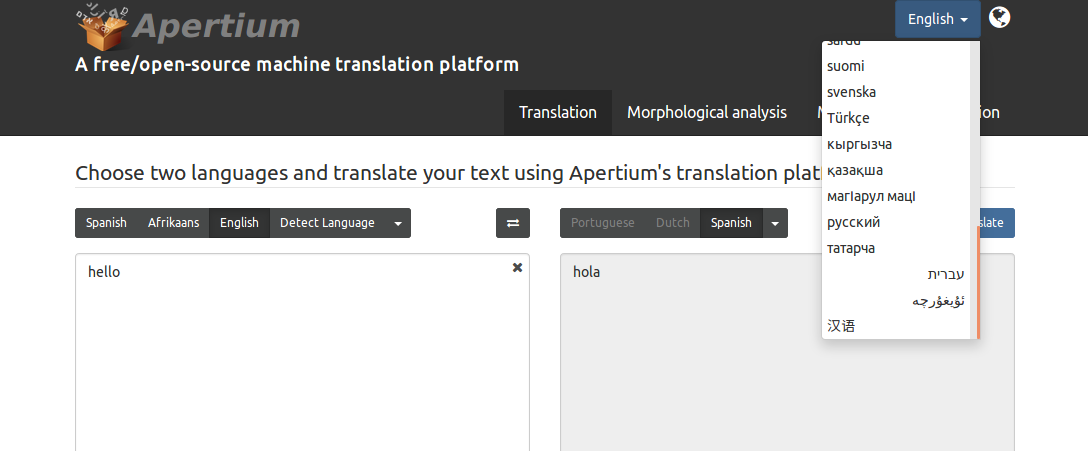This screenshot has height=451, width=1088.
Task: Pick кыргызча from the language menu
Action: tap(896, 144)
